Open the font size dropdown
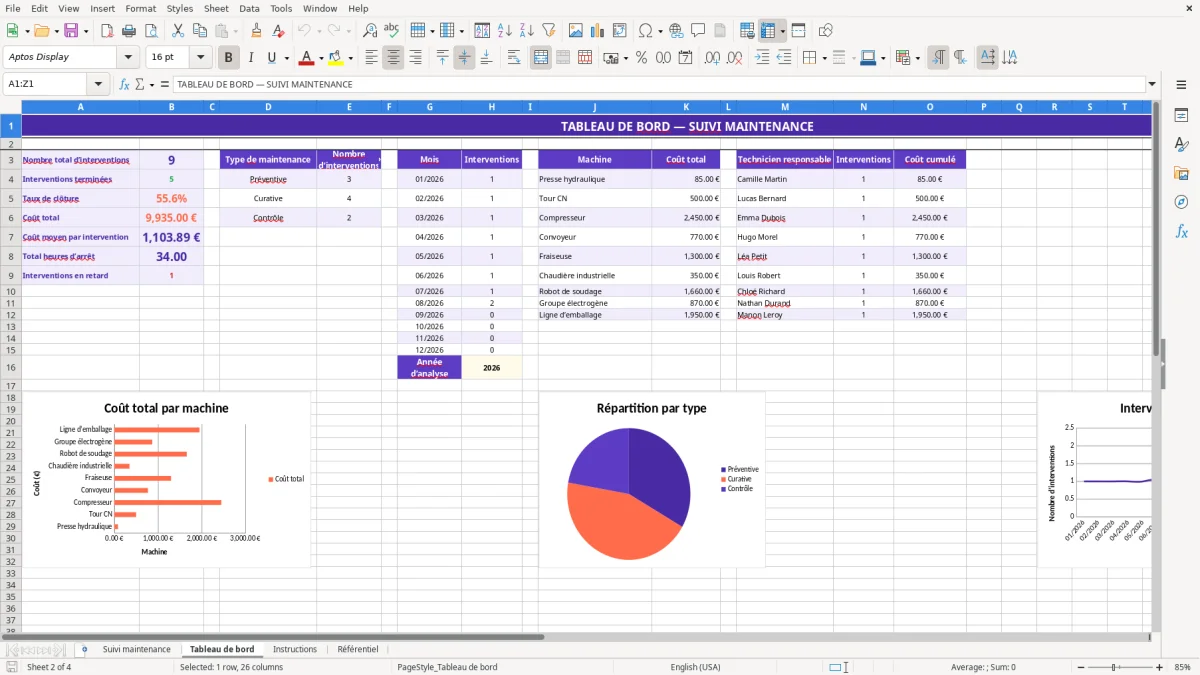 [x=201, y=57]
